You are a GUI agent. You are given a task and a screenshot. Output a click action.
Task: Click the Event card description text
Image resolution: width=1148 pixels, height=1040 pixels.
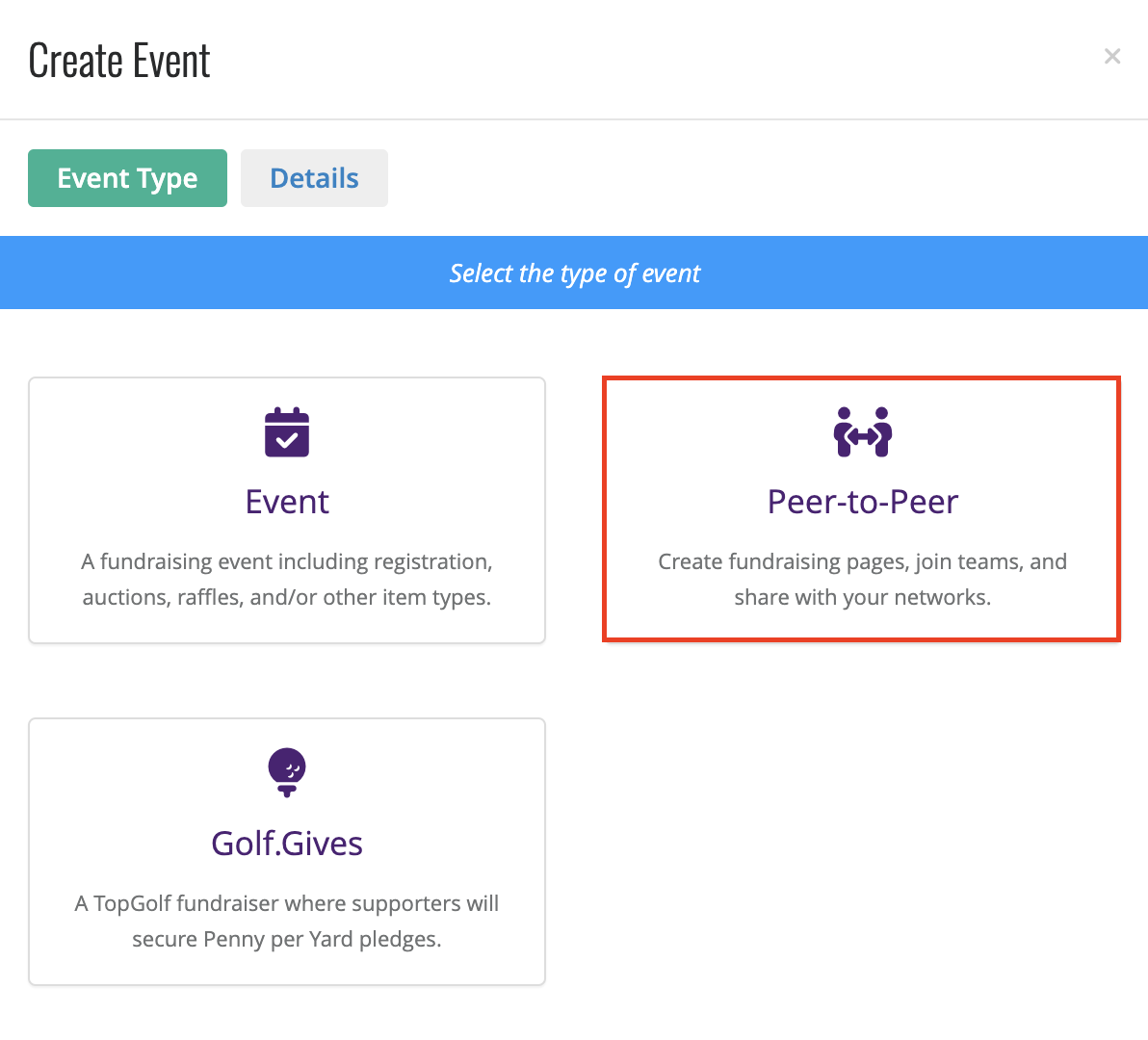click(287, 580)
